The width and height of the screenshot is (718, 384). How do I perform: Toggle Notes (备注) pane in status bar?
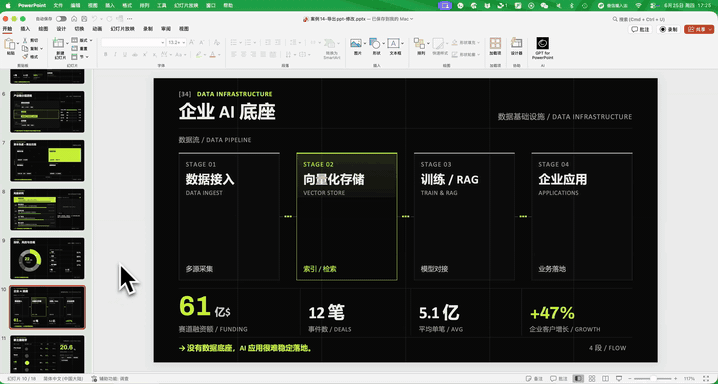pos(533,379)
